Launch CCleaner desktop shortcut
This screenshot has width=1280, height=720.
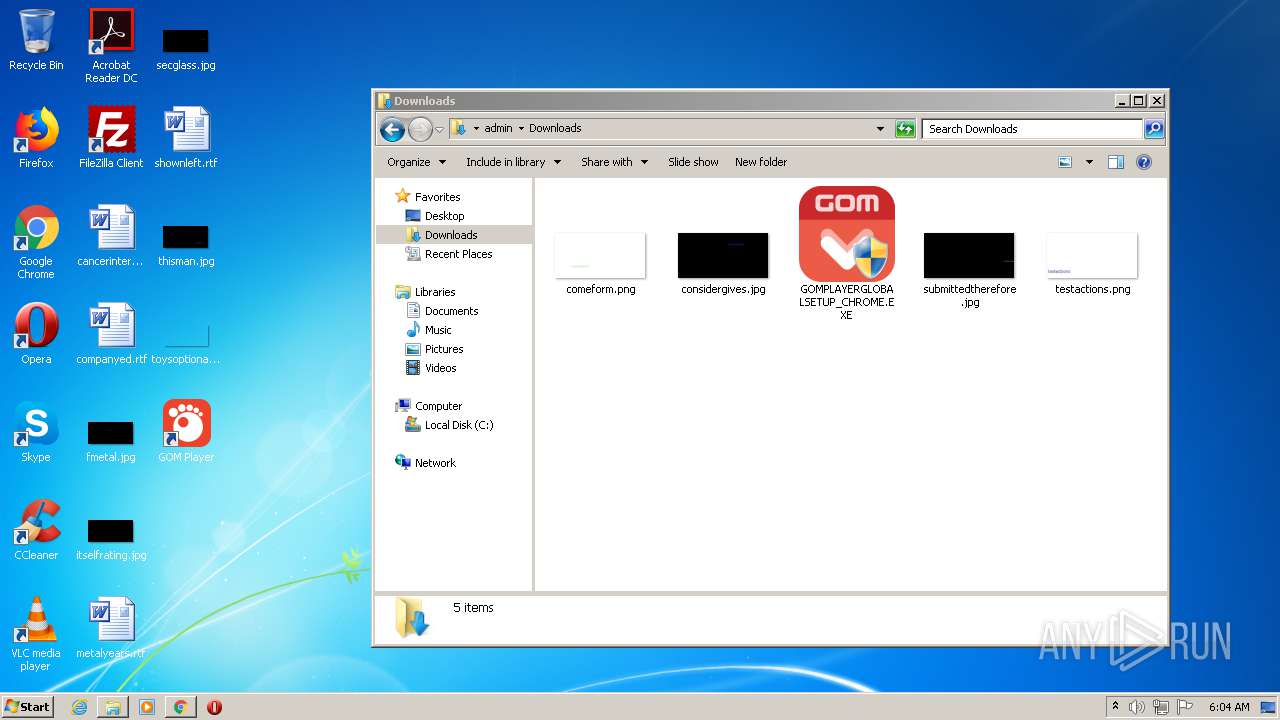coord(36,530)
